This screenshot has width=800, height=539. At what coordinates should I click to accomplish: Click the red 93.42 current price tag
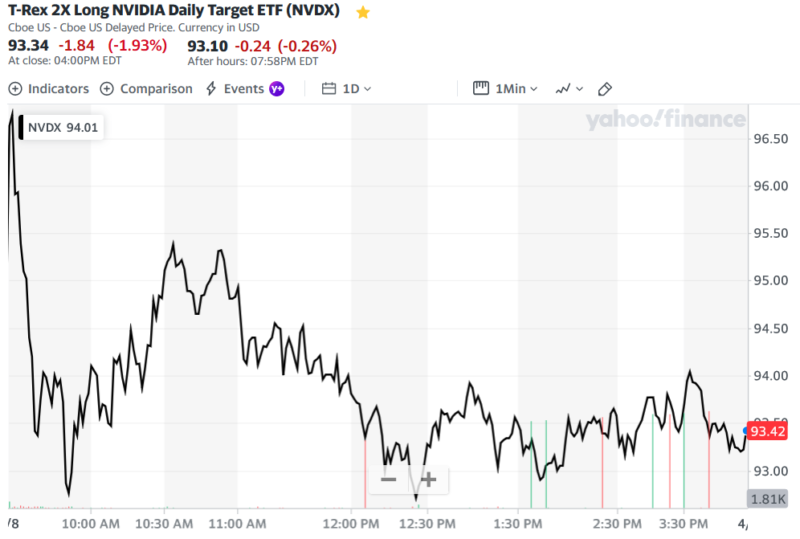tap(769, 432)
